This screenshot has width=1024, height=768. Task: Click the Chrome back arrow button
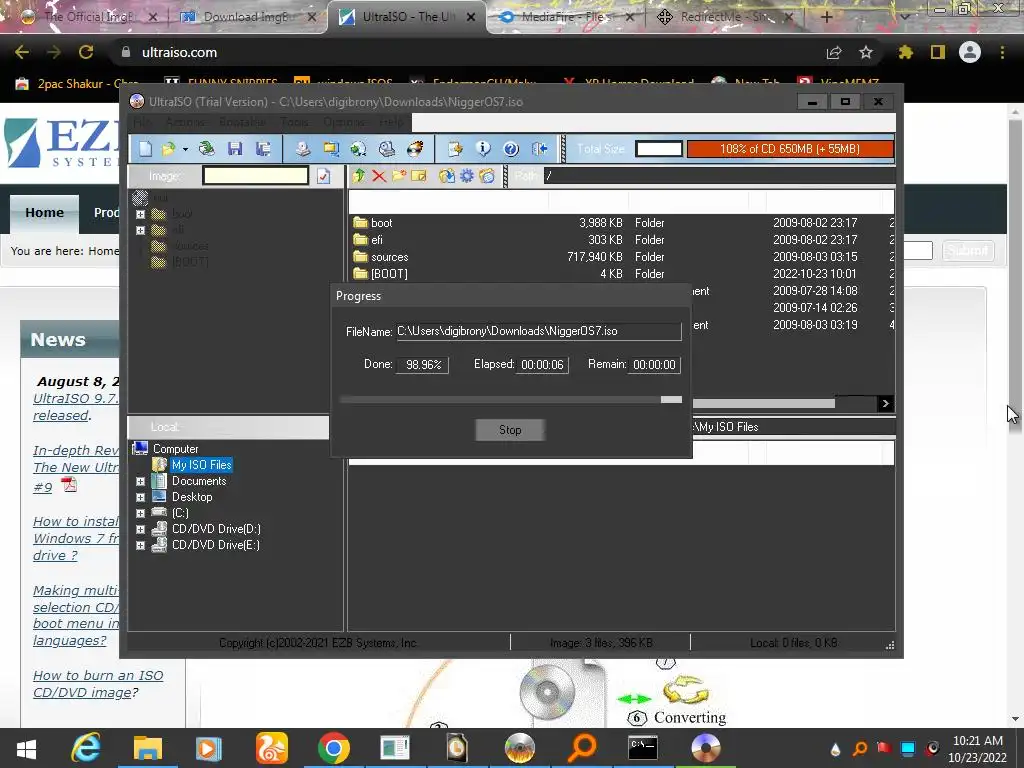[22, 52]
